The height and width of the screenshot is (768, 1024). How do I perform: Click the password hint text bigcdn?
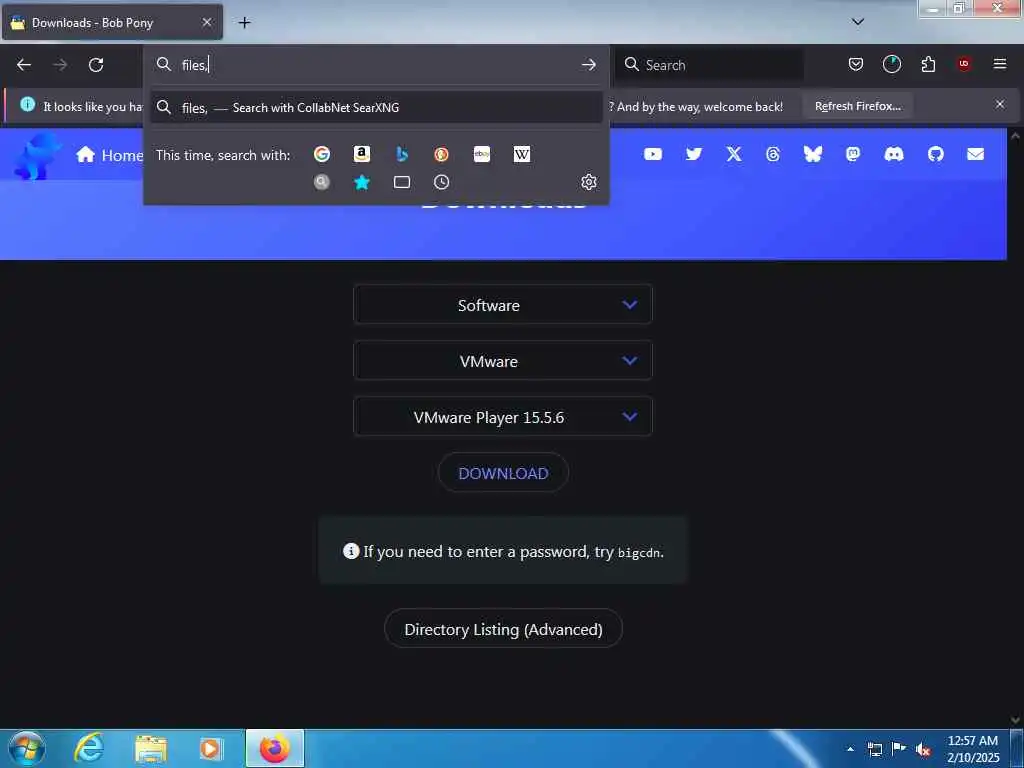click(x=639, y=552)
